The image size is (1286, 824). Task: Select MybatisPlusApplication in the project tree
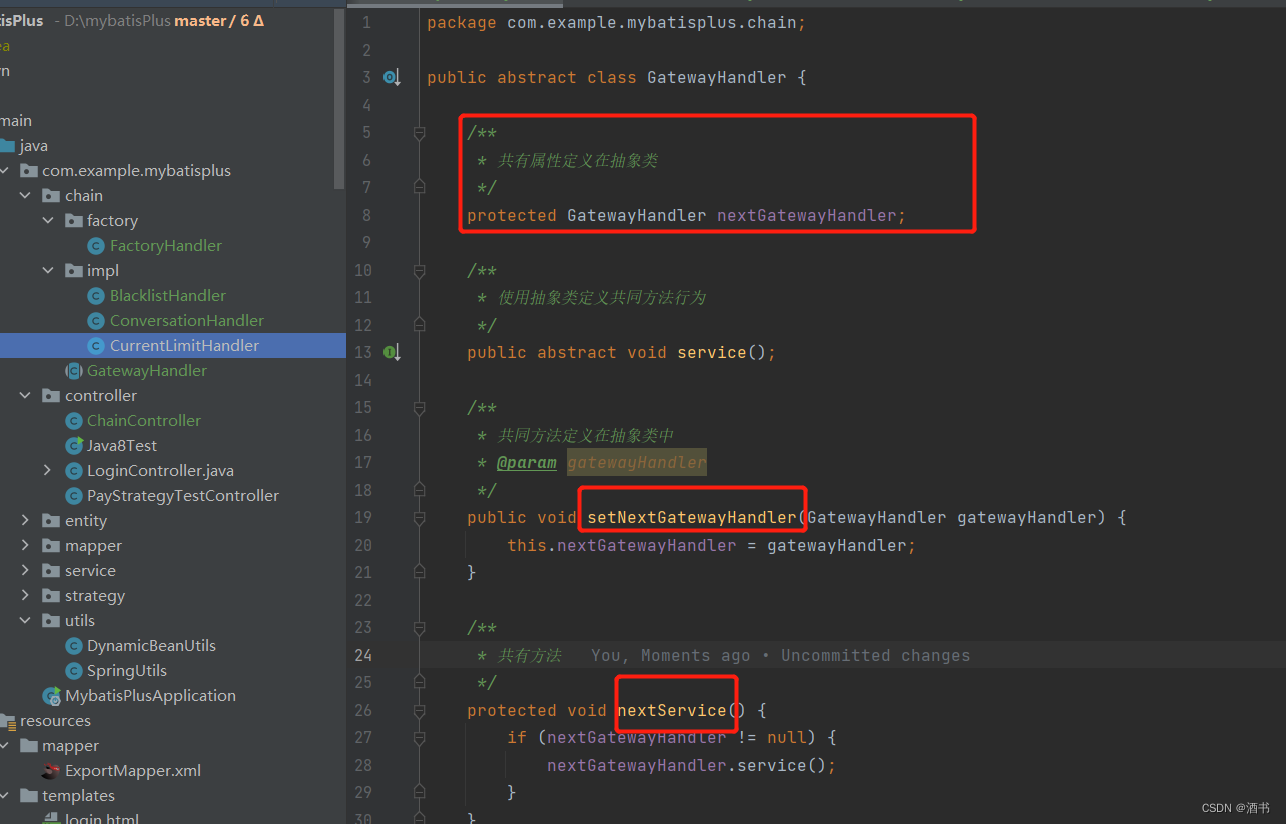pyautogui.click(x=151, y=696)
